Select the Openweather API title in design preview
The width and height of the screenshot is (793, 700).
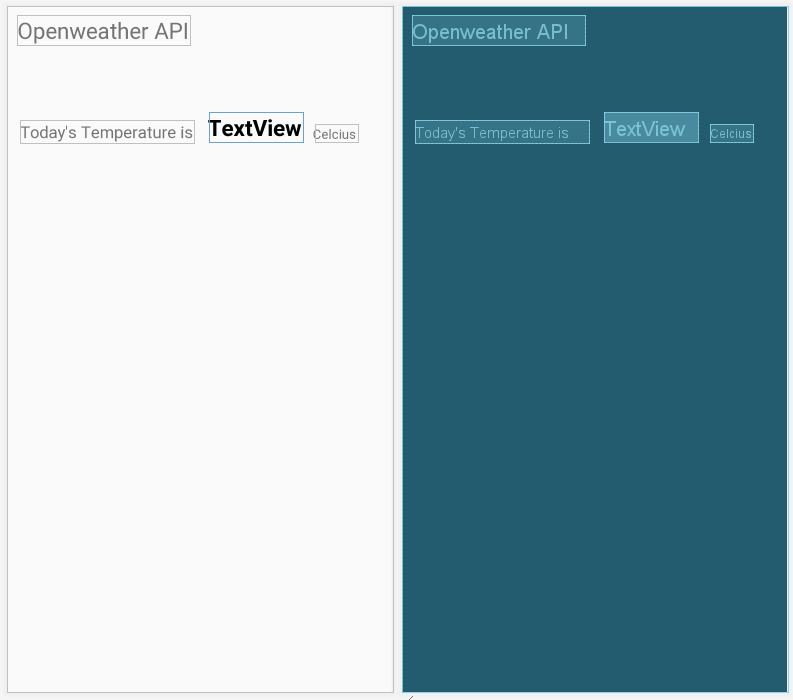103,31
